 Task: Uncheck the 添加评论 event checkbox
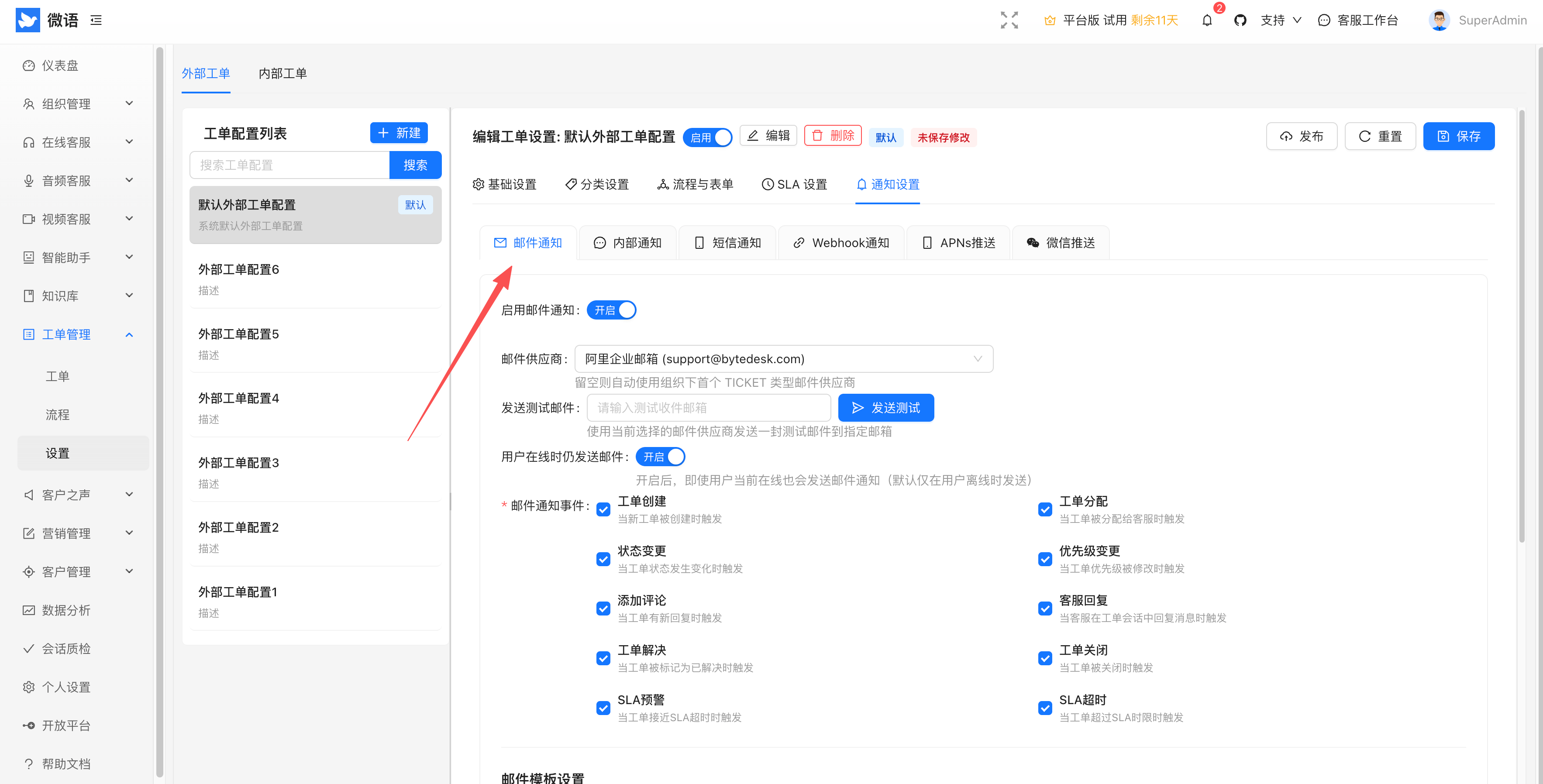coord(603,609)
